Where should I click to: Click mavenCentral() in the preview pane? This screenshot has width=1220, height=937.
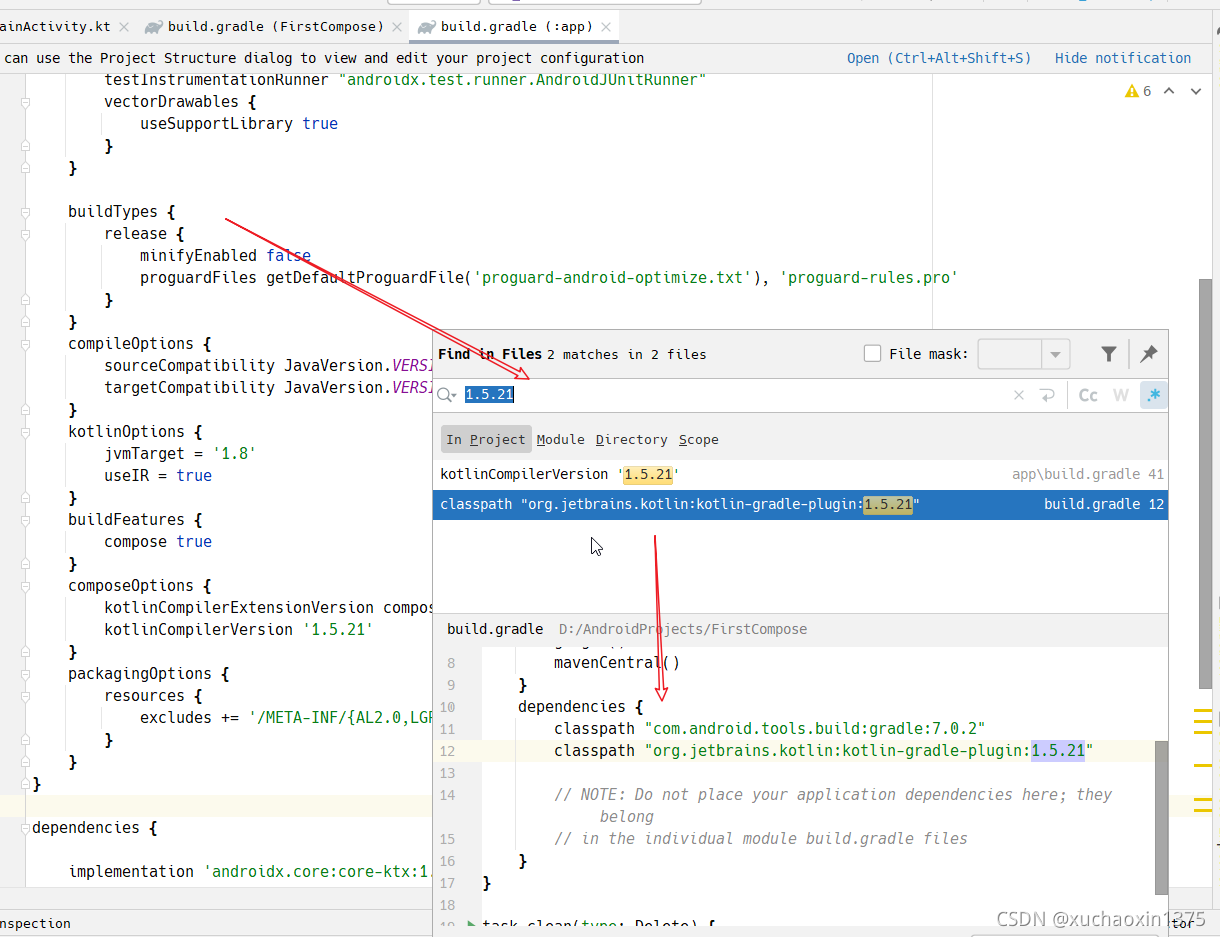[617, 662]
